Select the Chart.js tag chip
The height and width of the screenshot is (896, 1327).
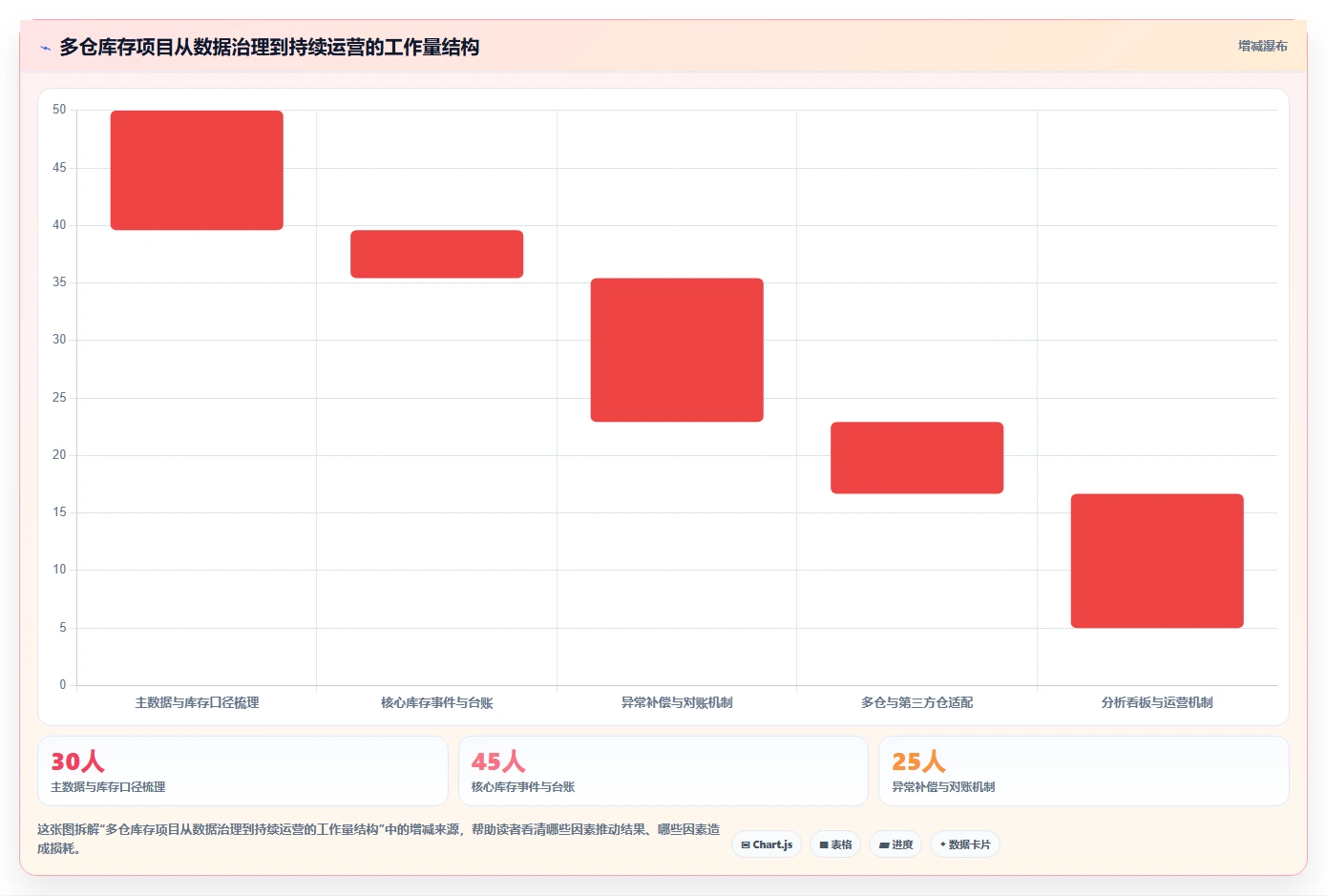[767, 844]
